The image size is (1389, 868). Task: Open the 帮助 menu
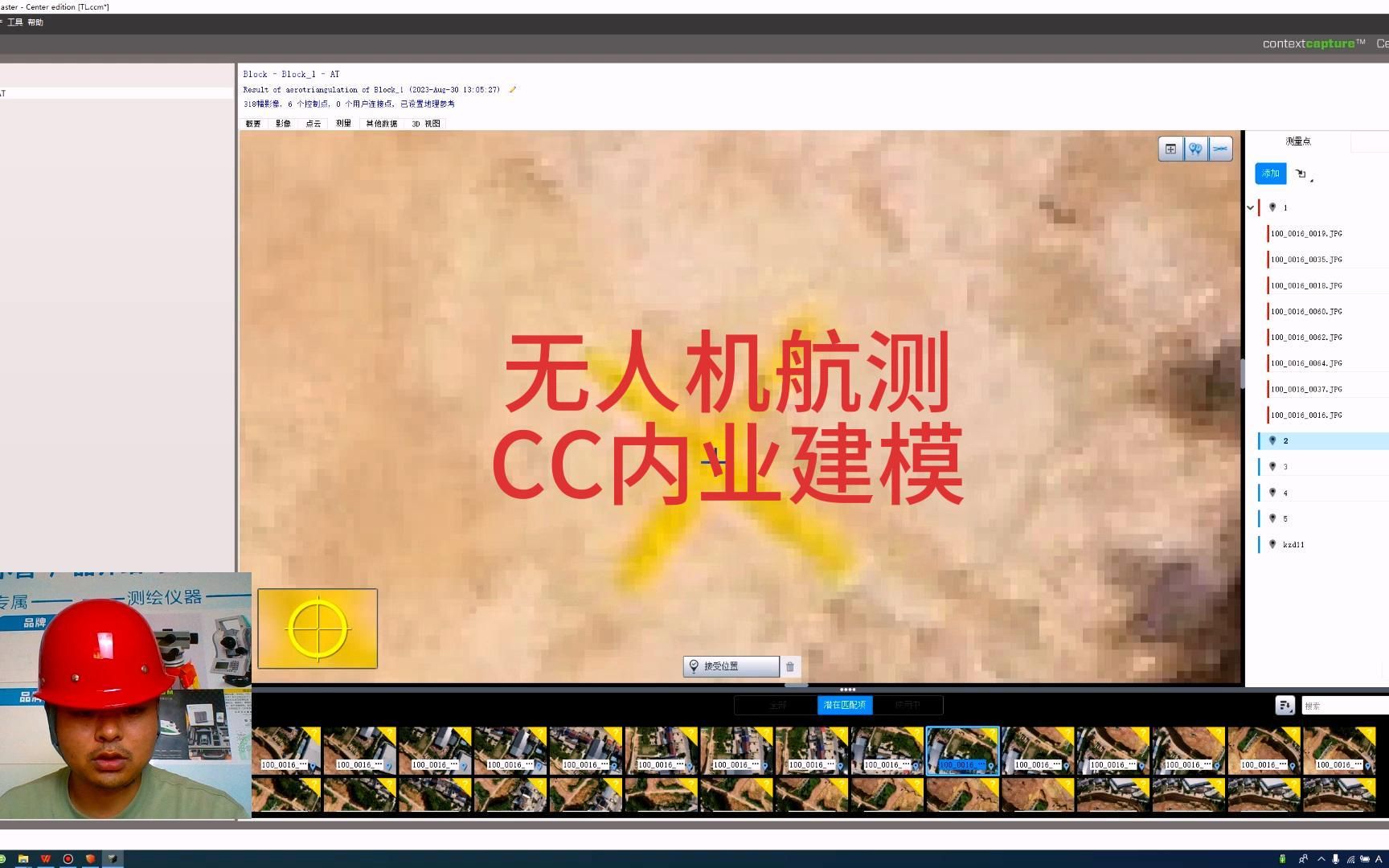(35, 23)
